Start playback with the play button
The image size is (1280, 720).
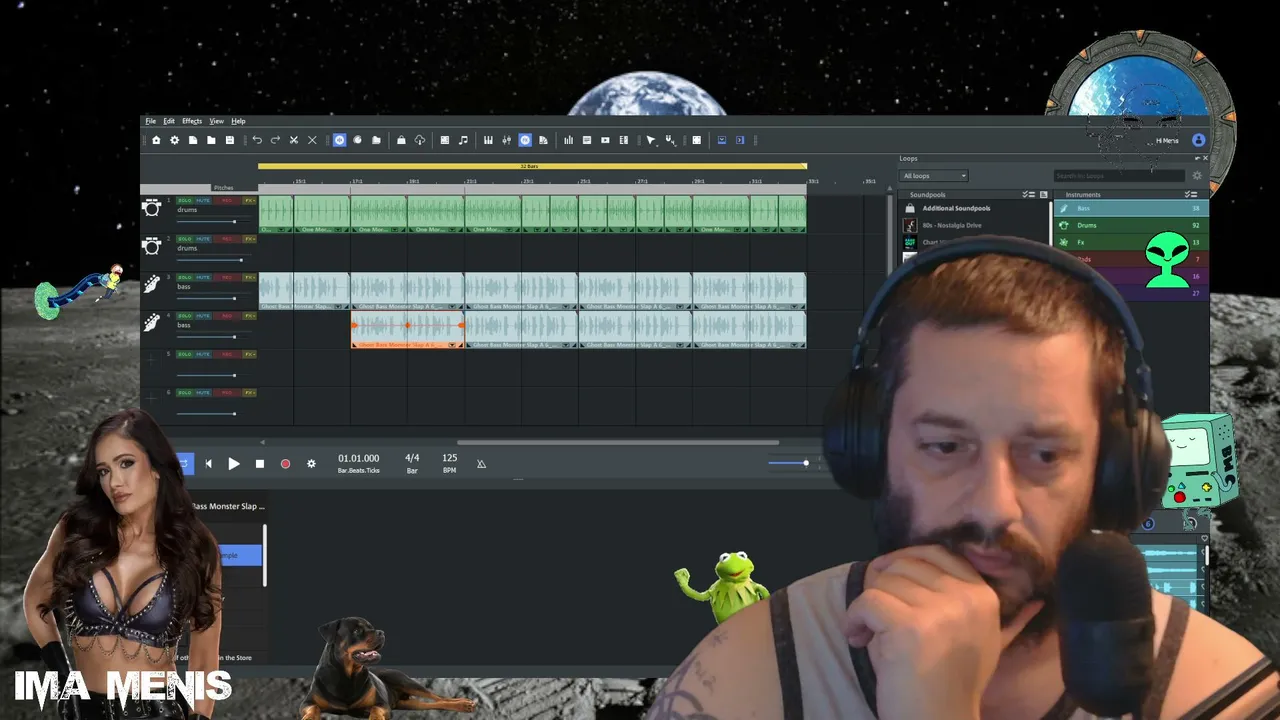(x=233, y=464)
